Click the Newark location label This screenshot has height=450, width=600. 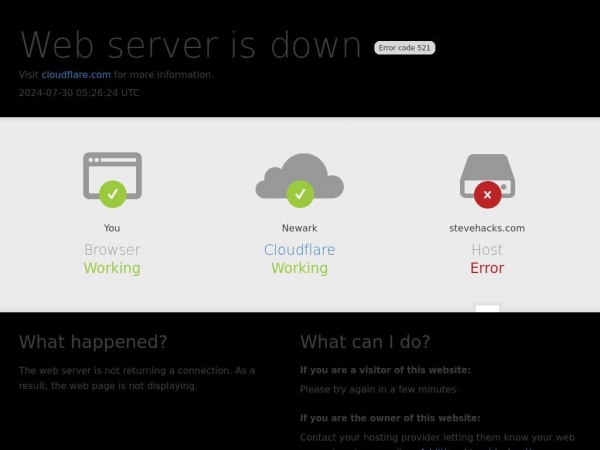tap(299, 228)
